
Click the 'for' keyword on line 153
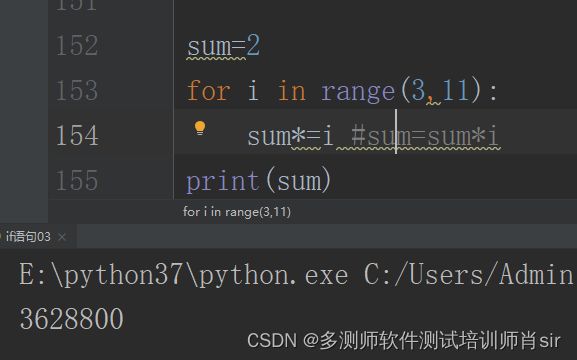(x=209, y=91)
